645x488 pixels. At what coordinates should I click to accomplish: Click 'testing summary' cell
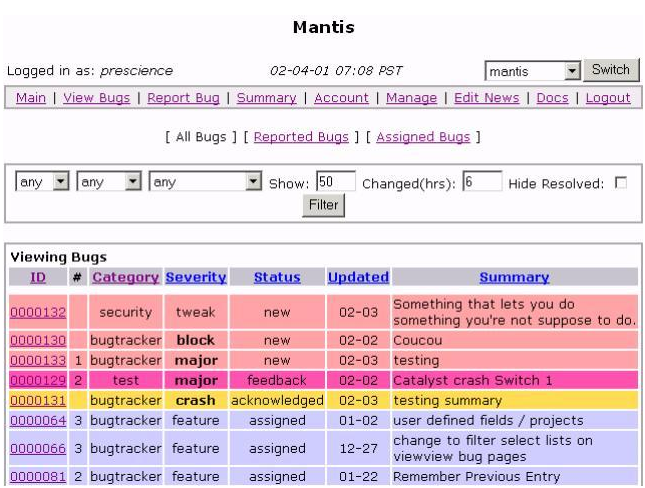click(x=515, y=400)
